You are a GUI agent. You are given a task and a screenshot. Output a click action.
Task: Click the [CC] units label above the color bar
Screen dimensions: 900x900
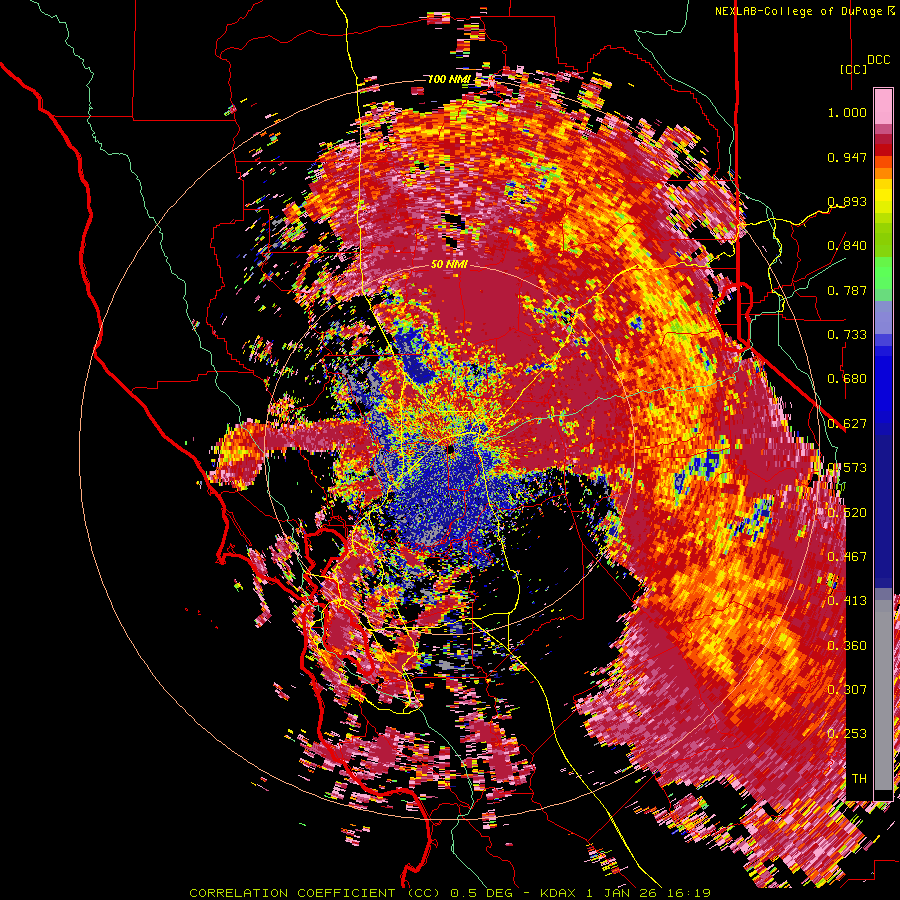click(x=853, y=69)
